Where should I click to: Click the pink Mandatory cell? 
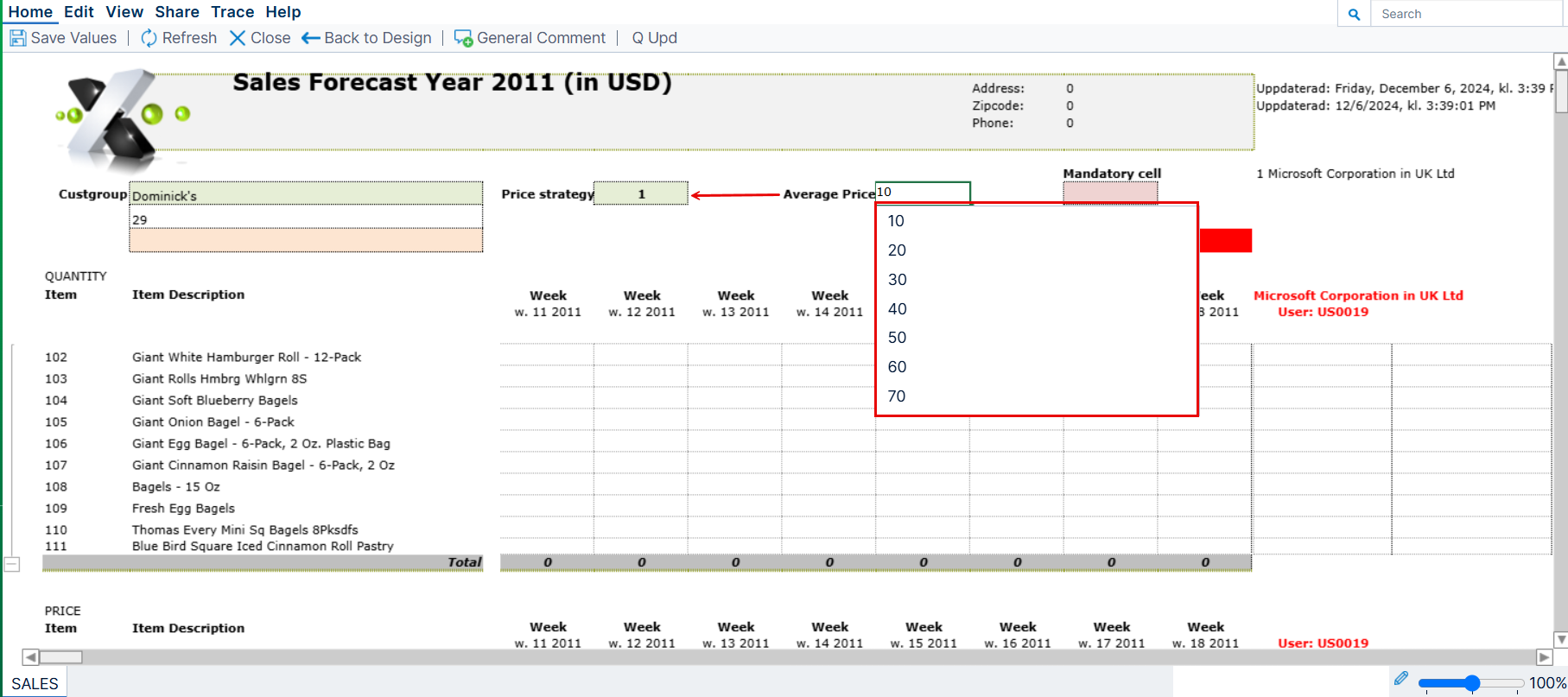click(1110, 193)
